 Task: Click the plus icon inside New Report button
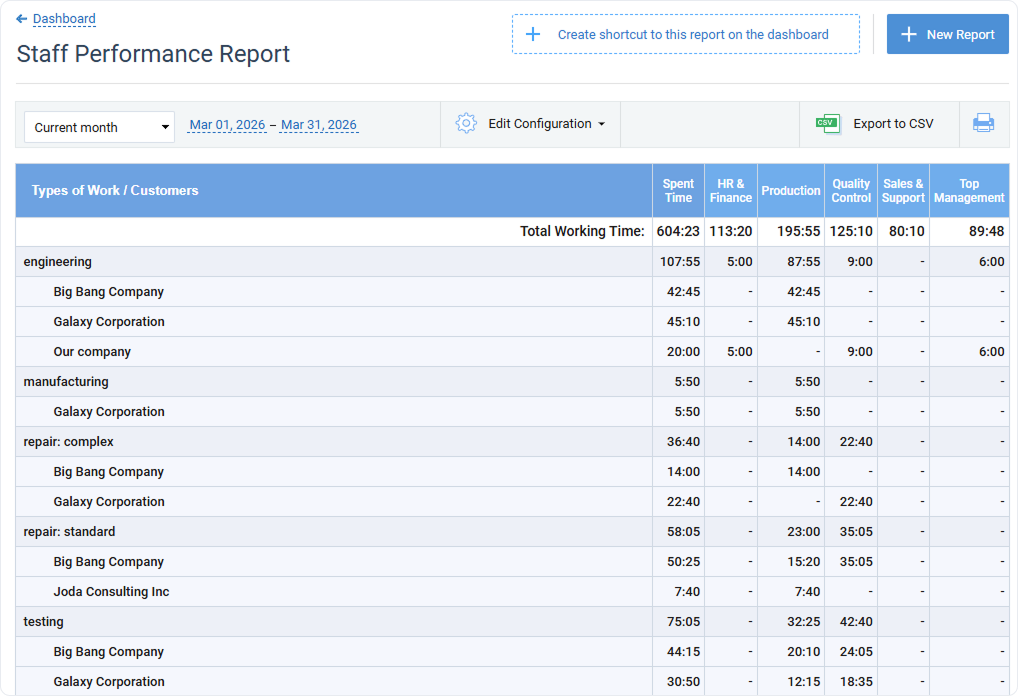tap(908, 34)
